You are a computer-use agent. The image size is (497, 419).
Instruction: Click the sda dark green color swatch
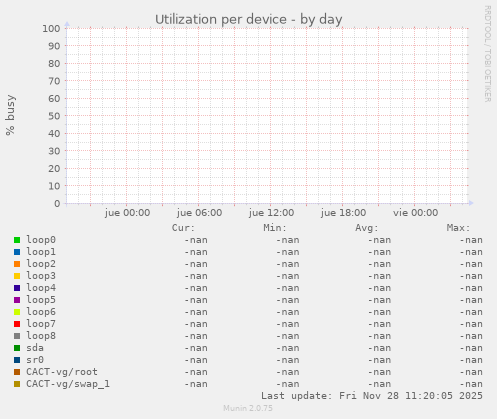click(17, 348)
